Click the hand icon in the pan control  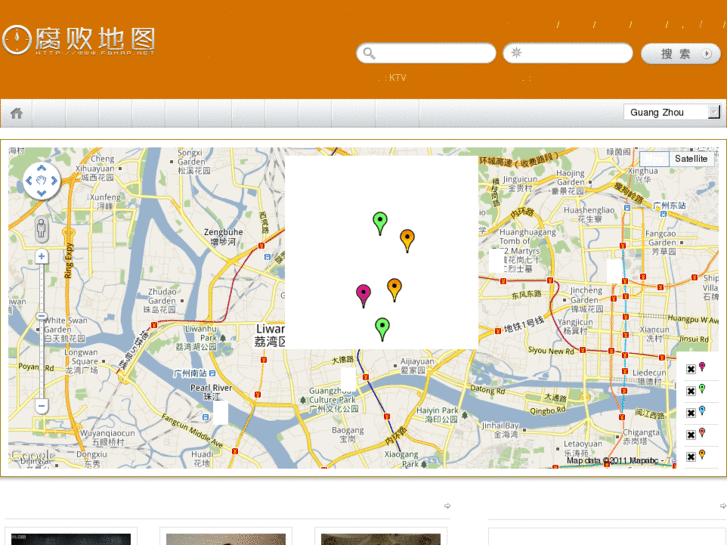point(42,180)
